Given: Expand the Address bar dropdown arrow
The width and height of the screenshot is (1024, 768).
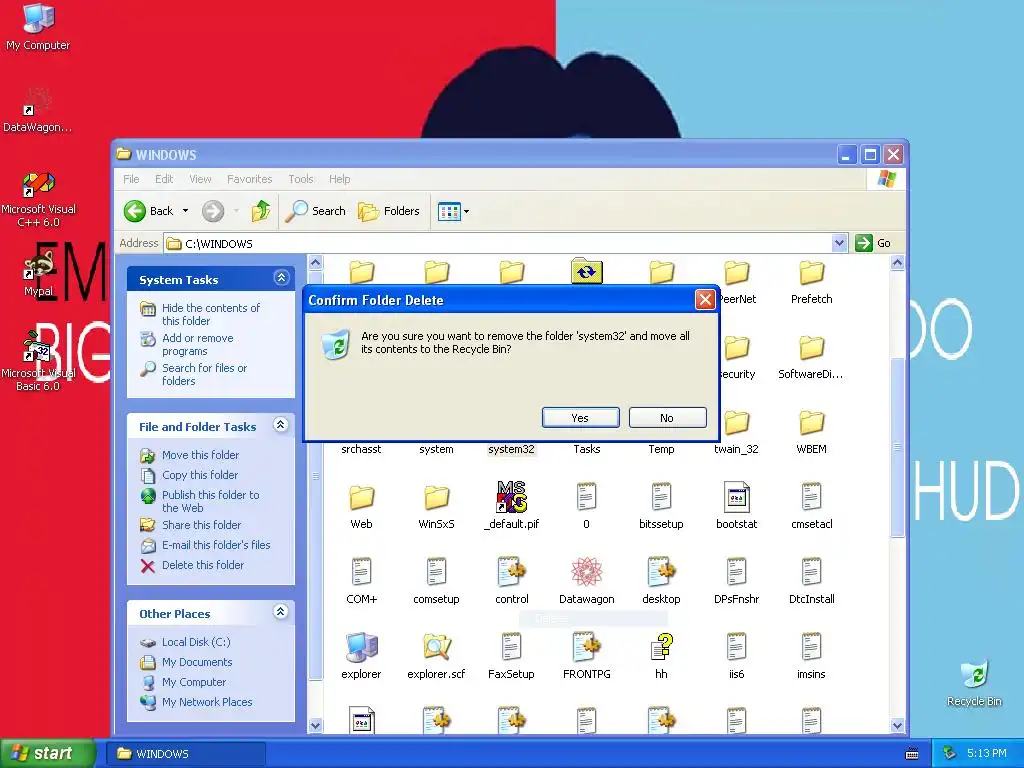Looking at the screenshot, I should click(839, 244).
